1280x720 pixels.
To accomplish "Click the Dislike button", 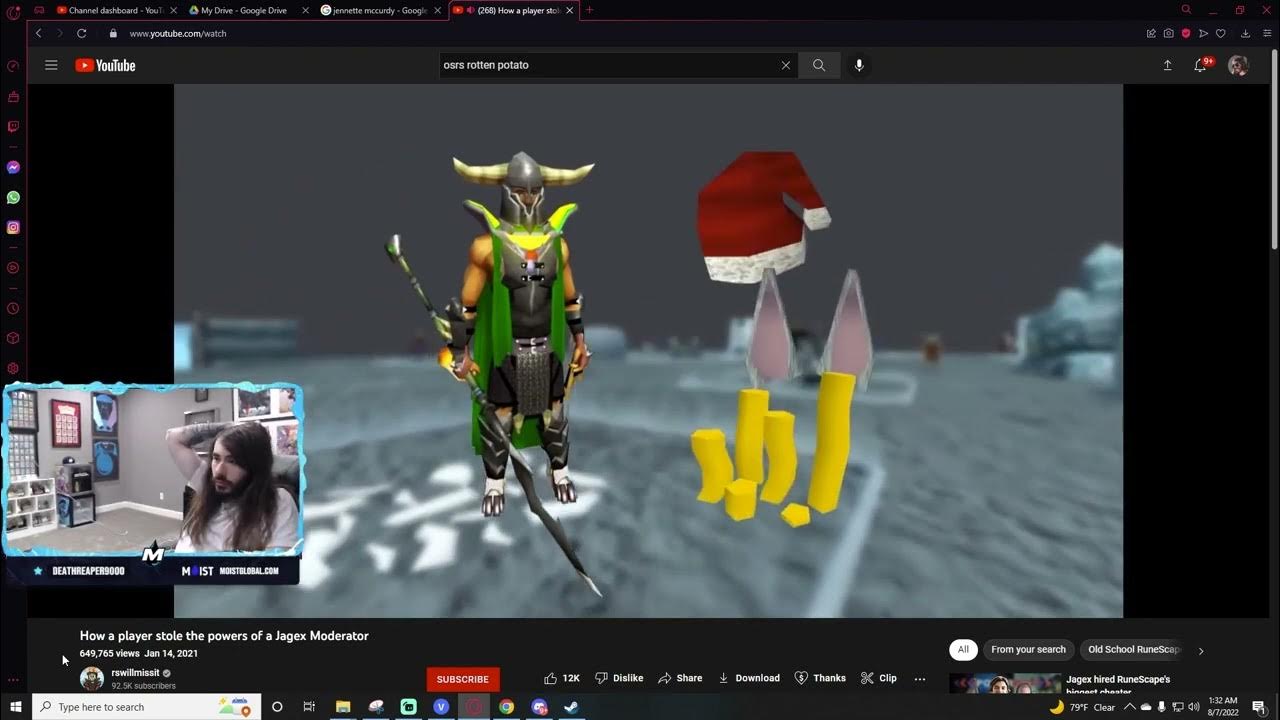I will click(x=619, y=678).
